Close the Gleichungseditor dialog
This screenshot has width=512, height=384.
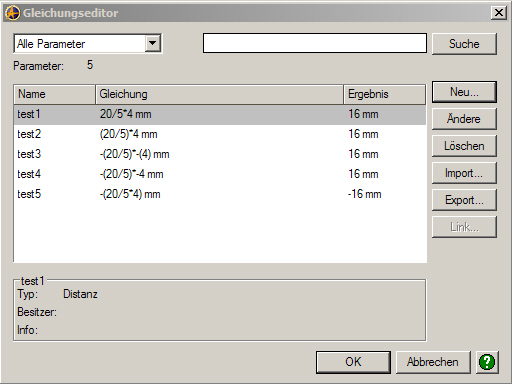[x=499, y=13]
